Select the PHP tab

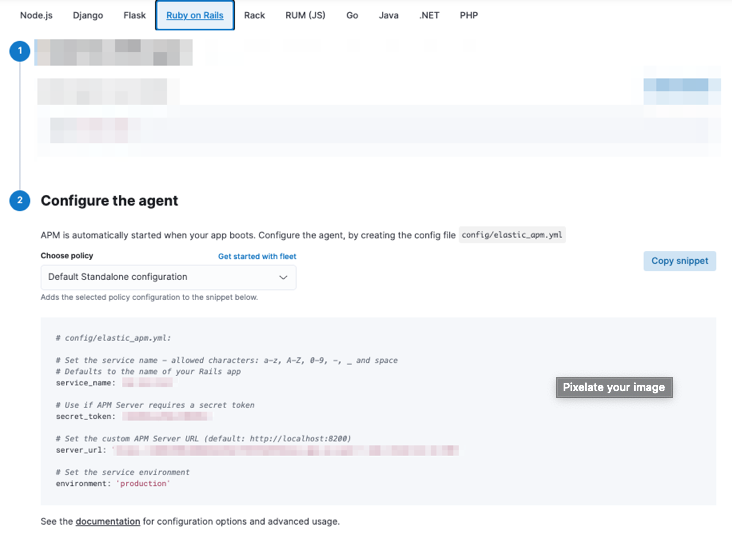coord(469,15)
